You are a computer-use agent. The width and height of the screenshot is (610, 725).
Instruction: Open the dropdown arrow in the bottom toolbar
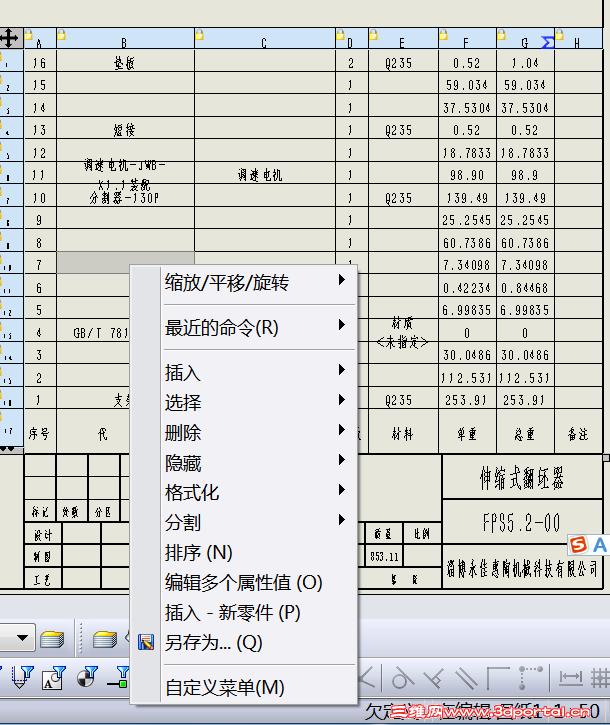click(22, 638)
